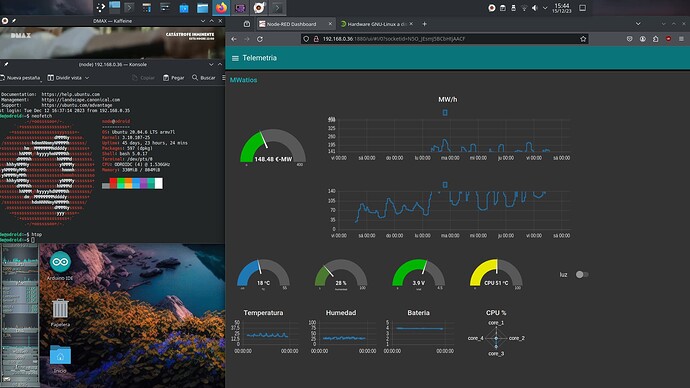Open a new Firefox tab
This screenshot has height=388, width=690.
click(424, 24)
